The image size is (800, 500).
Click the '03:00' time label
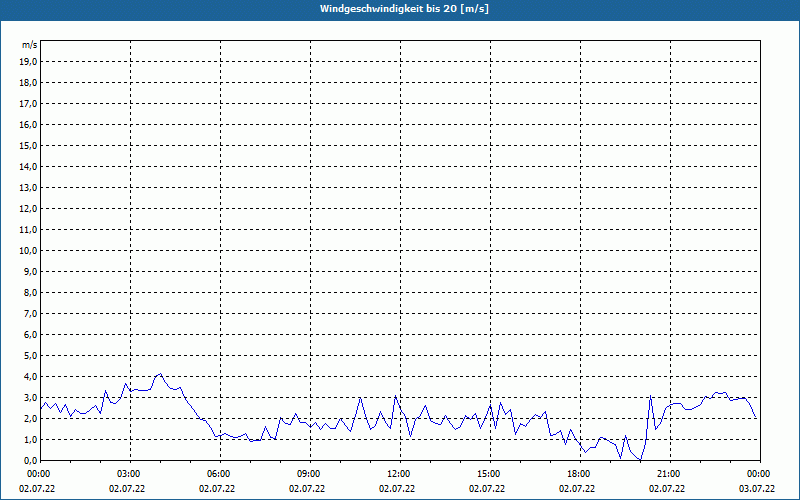click(131, 474)
